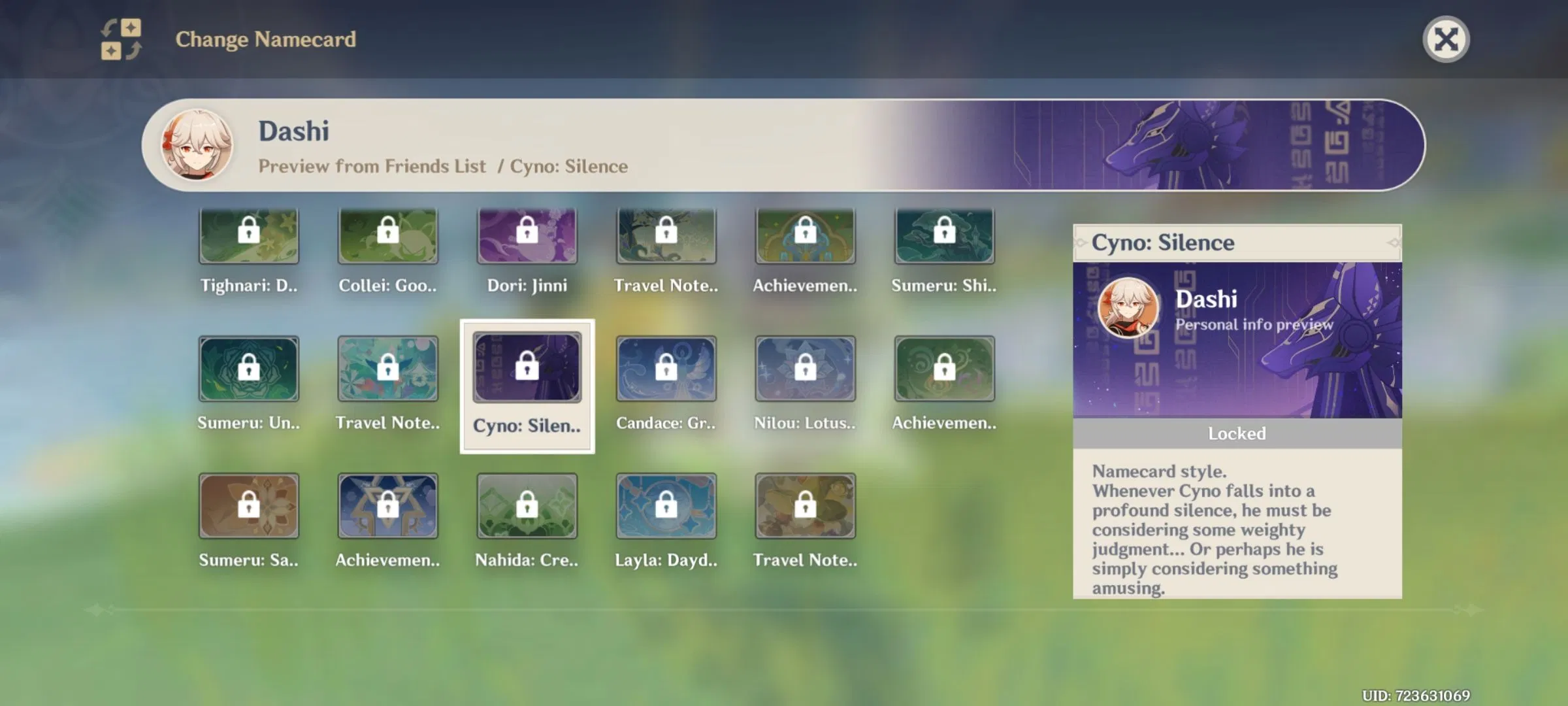Pick the Nilou: Lotus namecard
This screenshot has height=706, width=1568.
805,369
